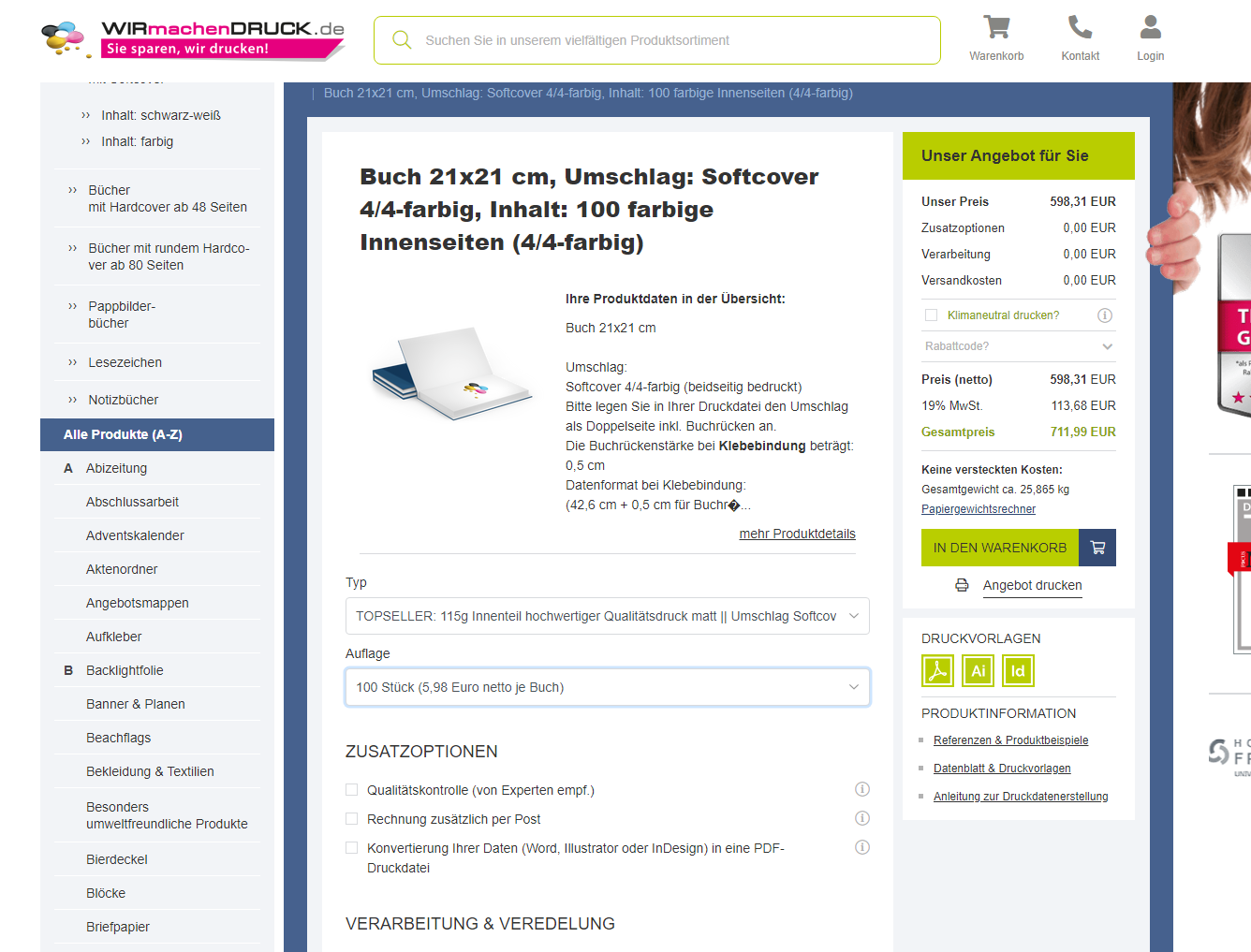Click the Kontakt phone icon
1251x952 pixels.
coord(1080,28)
